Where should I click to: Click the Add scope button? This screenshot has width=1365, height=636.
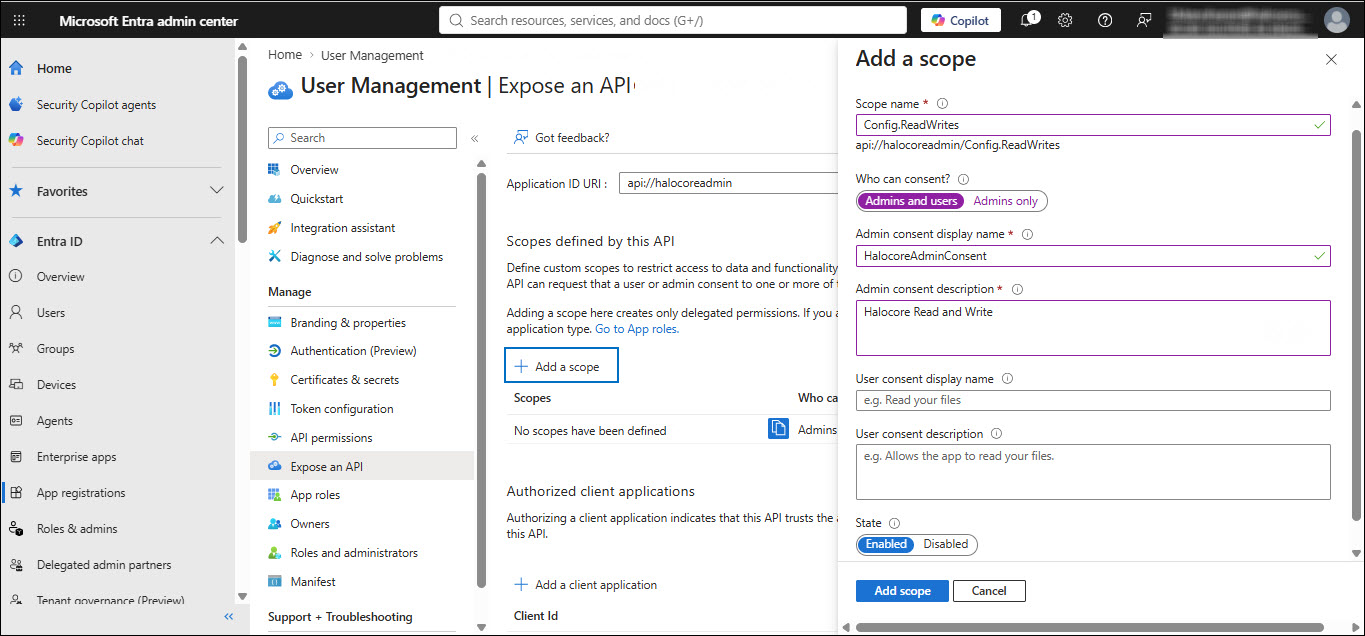902,591
